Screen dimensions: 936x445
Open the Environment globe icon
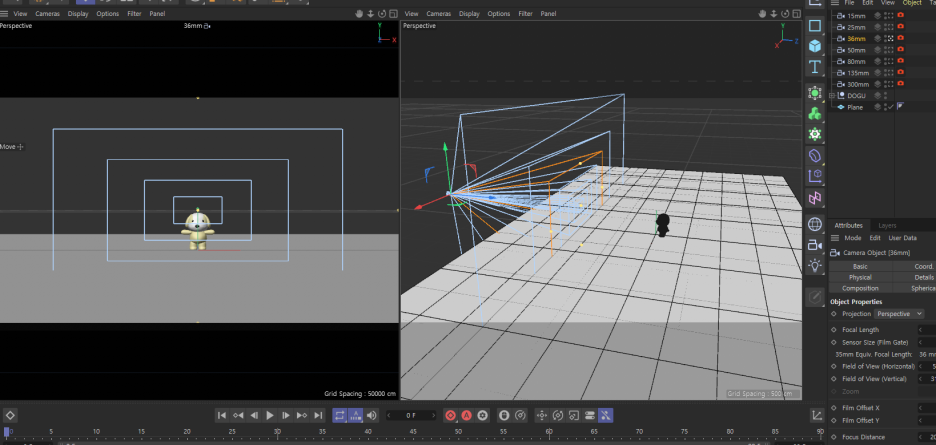(x=815, y=225)
